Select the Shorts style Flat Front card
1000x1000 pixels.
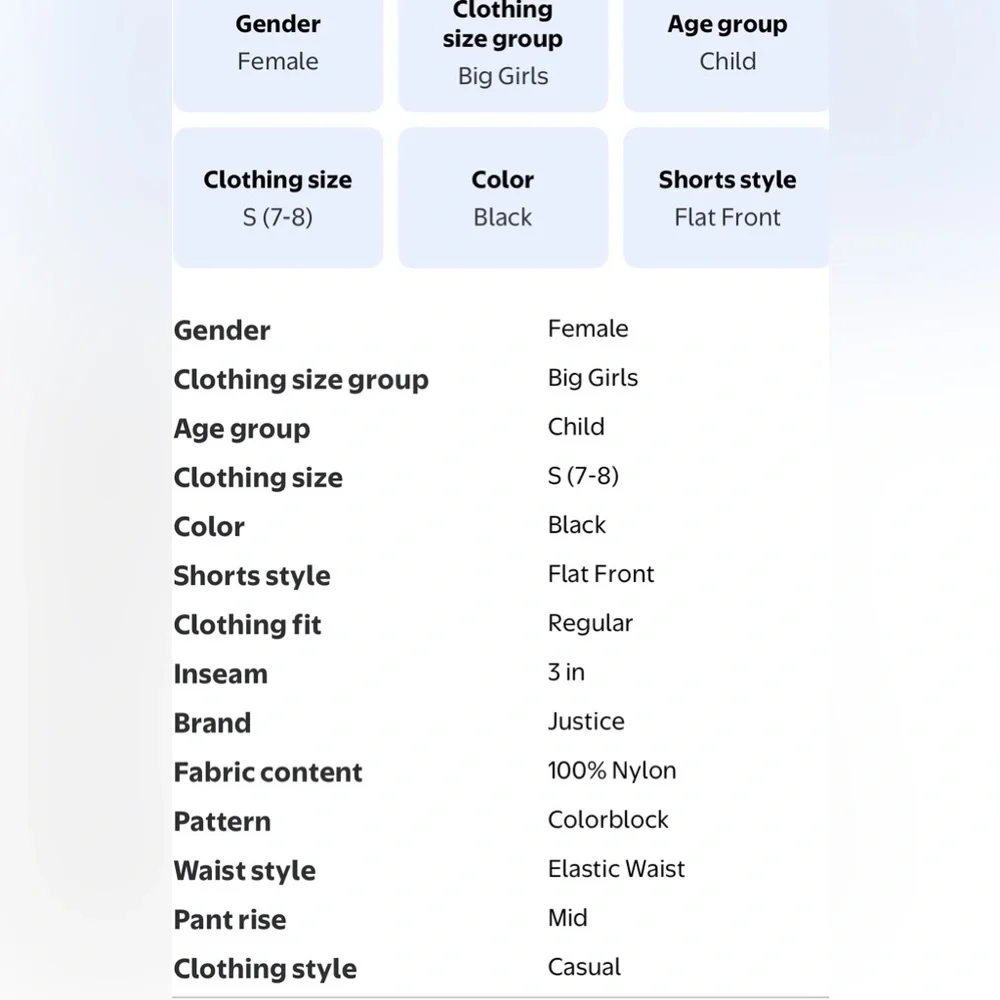click(x=726, y=198)
